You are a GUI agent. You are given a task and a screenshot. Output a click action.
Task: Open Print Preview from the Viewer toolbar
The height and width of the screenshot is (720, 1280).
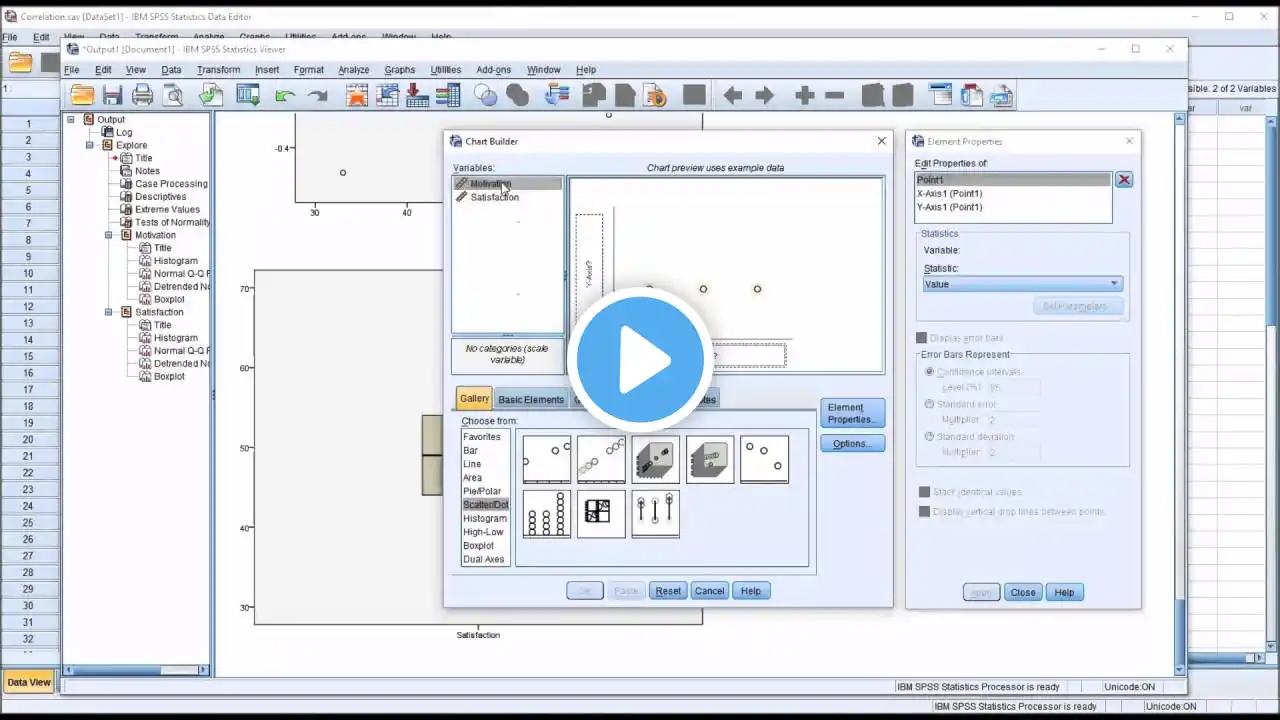point(174,95)
